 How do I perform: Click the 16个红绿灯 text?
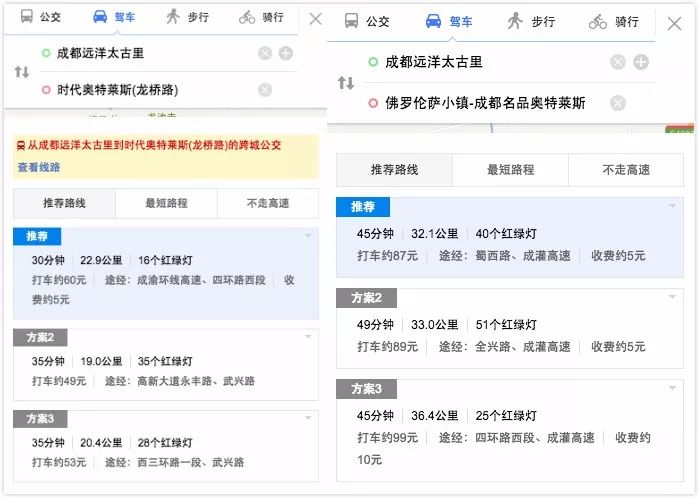(165, 260)
